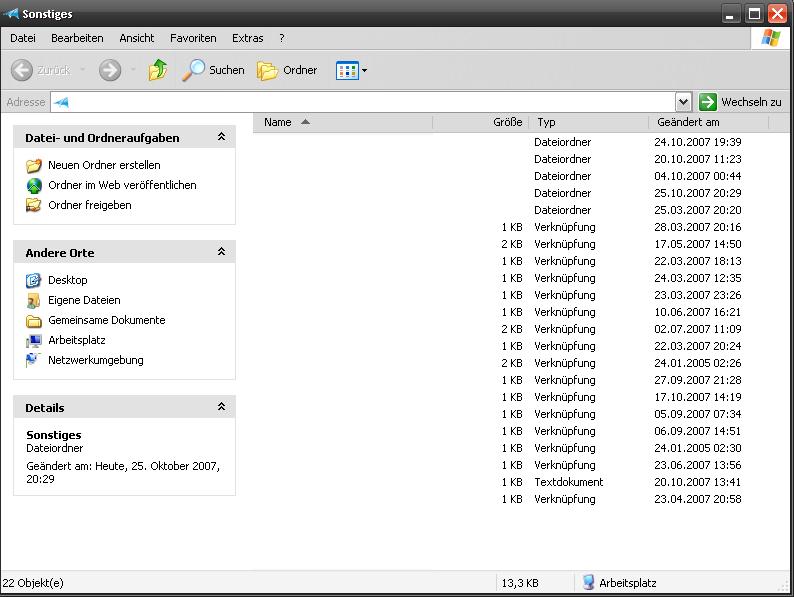This screenshot has height=597, width=794.
Task: Click the Suchen magnifier icon
Action: click(x=193, y=70)
